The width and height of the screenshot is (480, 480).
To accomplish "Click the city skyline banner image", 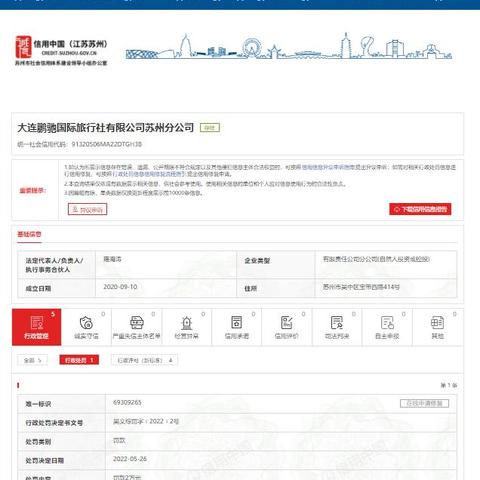I will pos(289,47).
